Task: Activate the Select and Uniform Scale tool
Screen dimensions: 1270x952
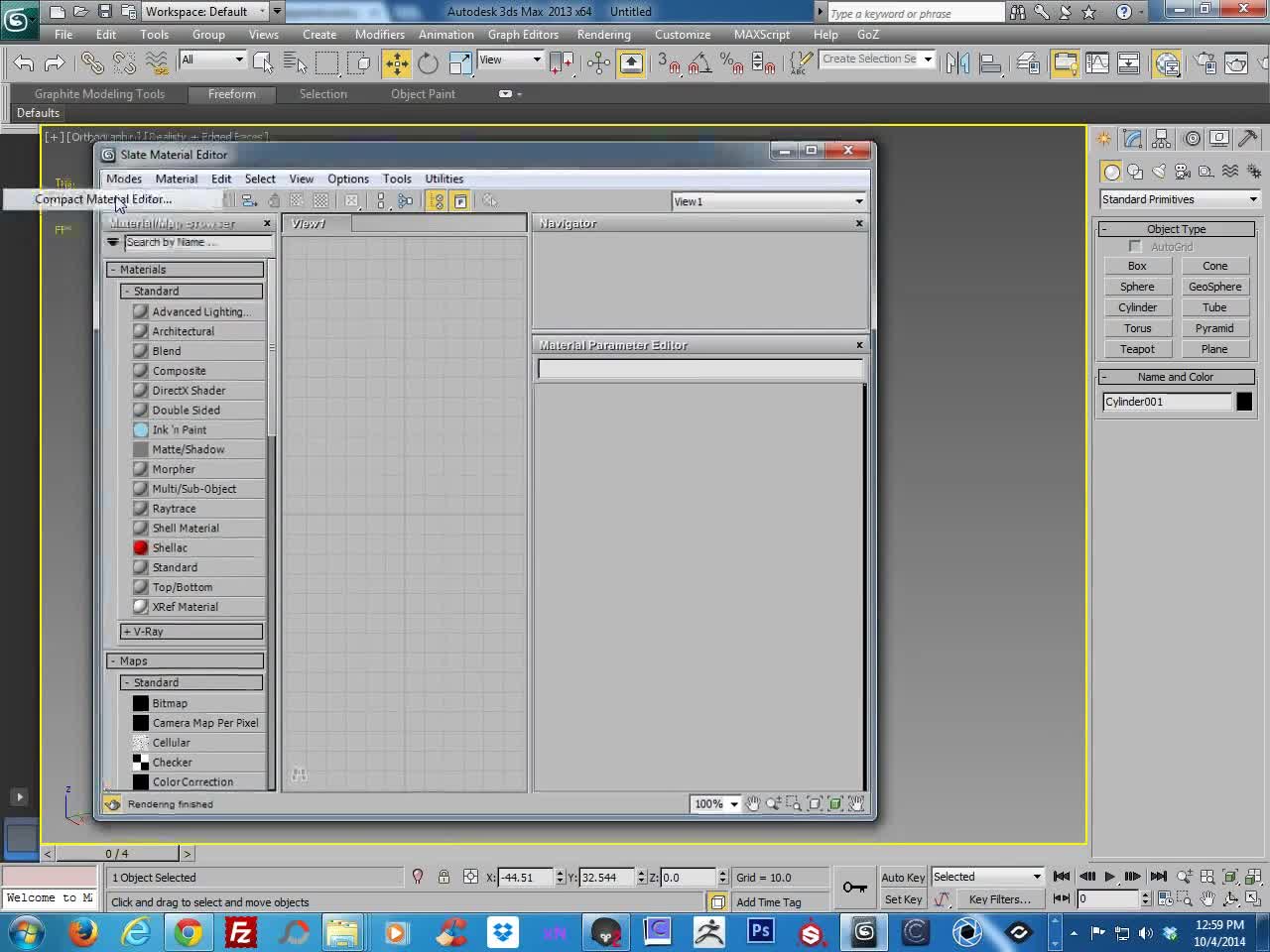Action: (460, 63)
